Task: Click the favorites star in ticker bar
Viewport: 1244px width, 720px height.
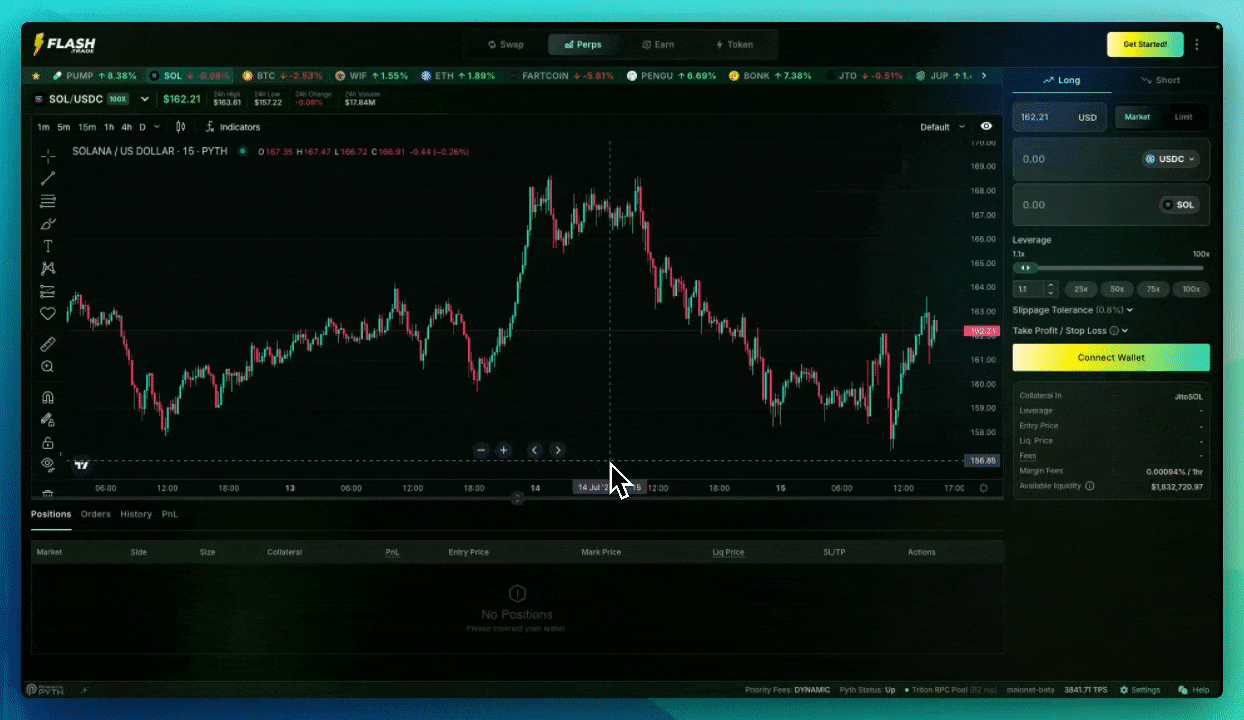Action: 37,76
